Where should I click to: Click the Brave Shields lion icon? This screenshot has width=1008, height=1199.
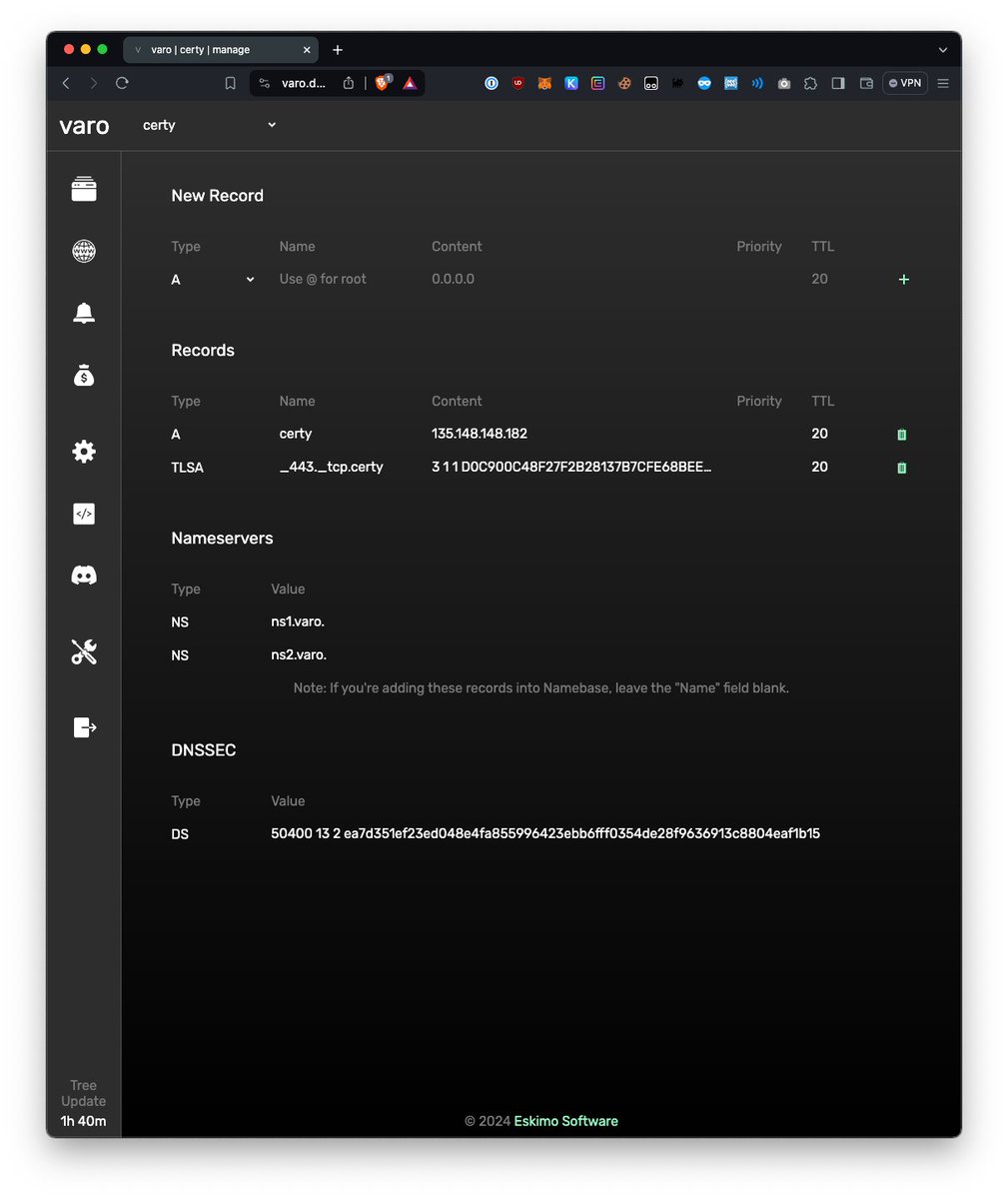383,83
